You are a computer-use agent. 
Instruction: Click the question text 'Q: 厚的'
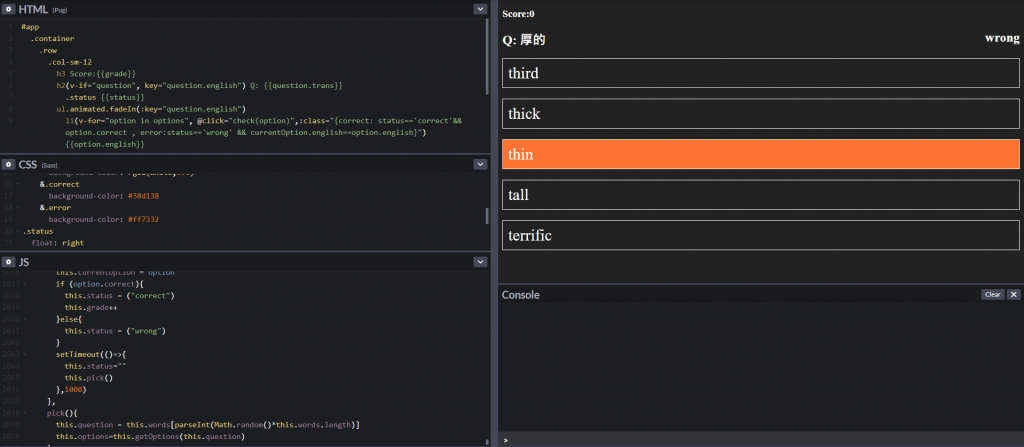pyautogui.click(x=524, y=40)
